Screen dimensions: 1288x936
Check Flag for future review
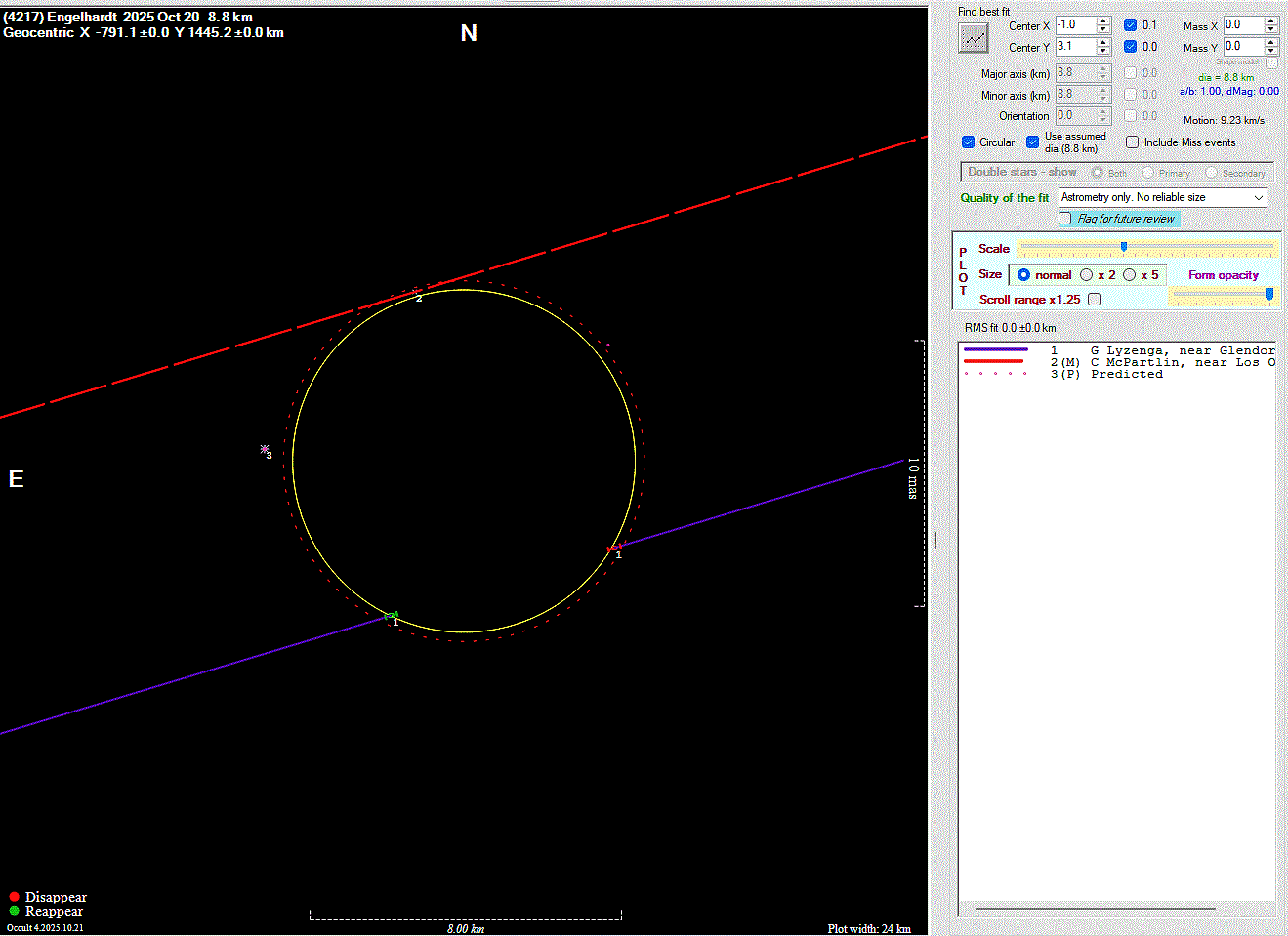[x=1065, y=219]
